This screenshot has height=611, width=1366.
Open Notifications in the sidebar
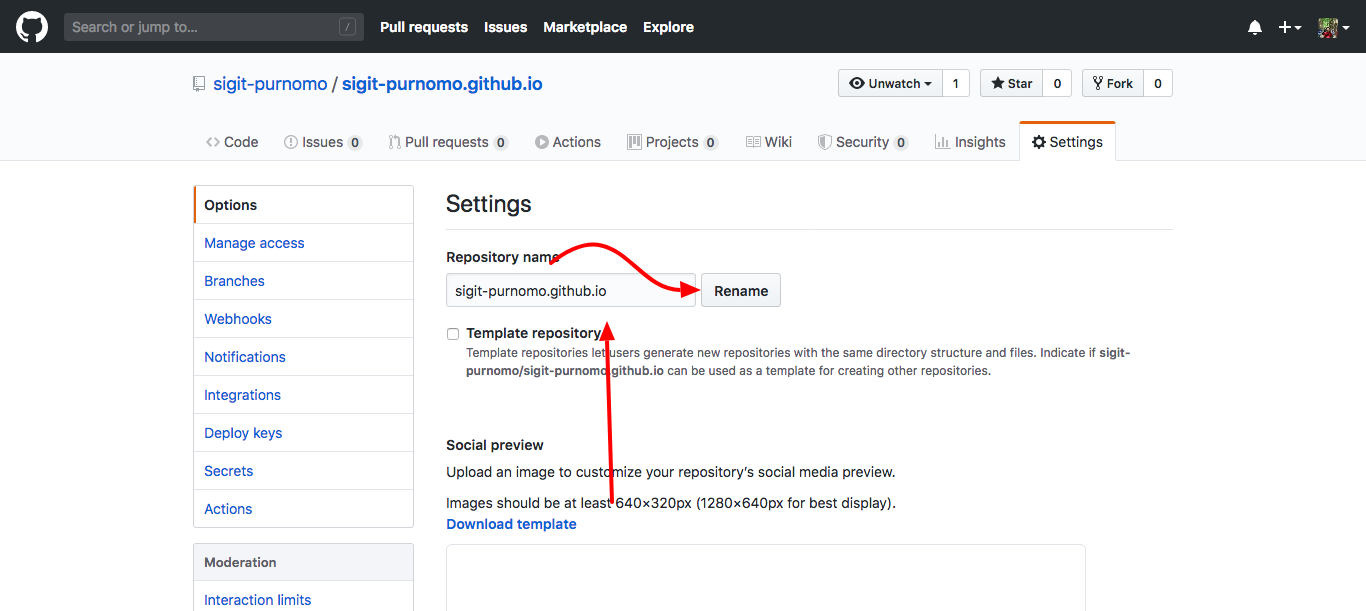pyautogui.click(x=303, y=357)
